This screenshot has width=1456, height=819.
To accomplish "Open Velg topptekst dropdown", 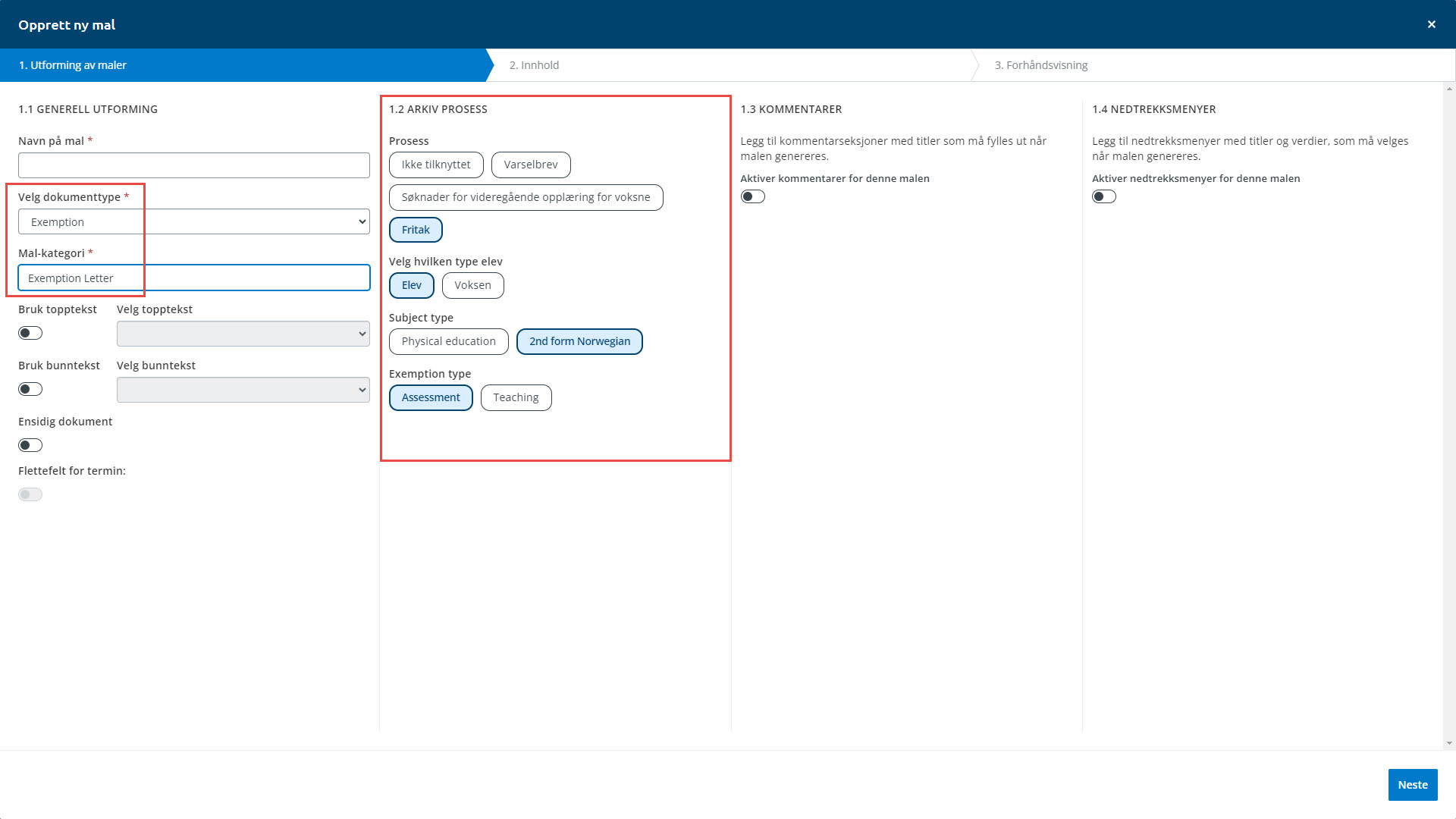I will tap(243, 334).
